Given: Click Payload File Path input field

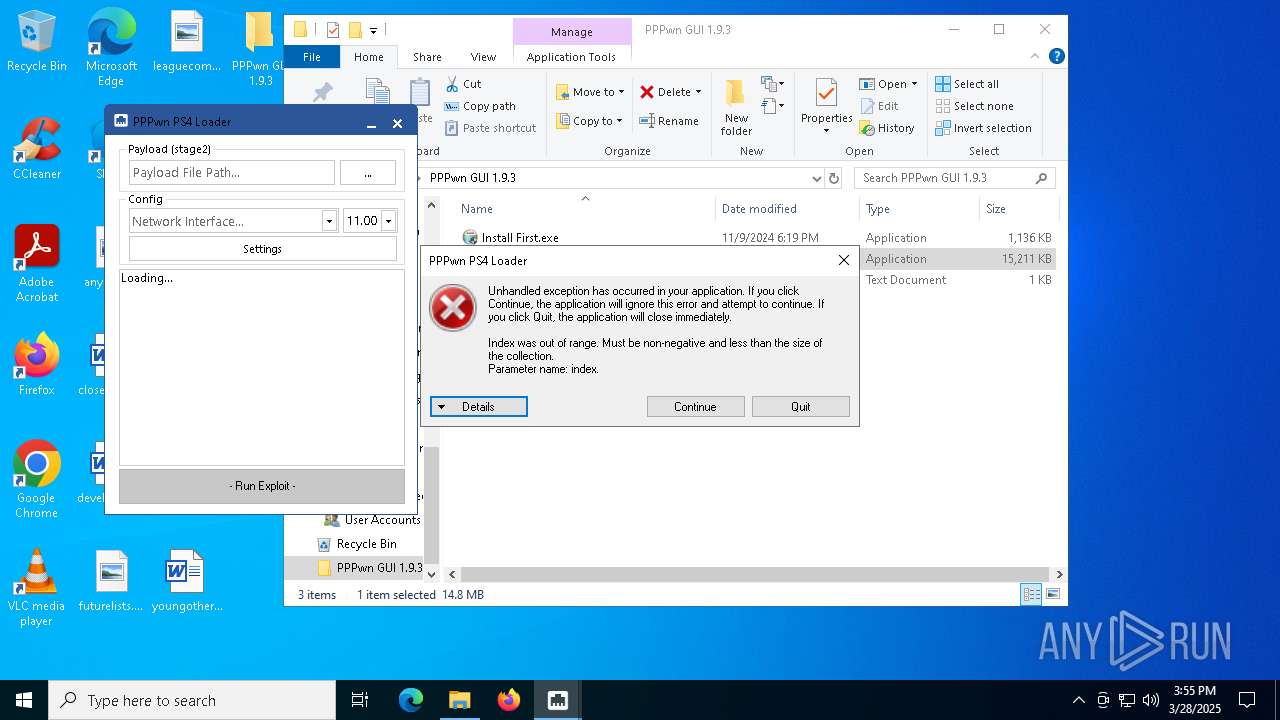Looking at the screenshot, I should (x=232, y=173).
